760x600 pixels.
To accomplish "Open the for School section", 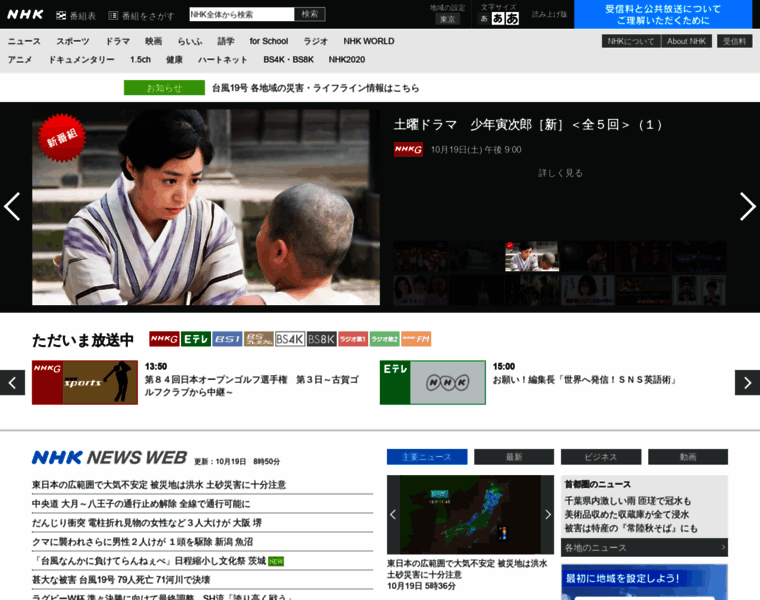I will pyautogui.click(x=269, y=41).
